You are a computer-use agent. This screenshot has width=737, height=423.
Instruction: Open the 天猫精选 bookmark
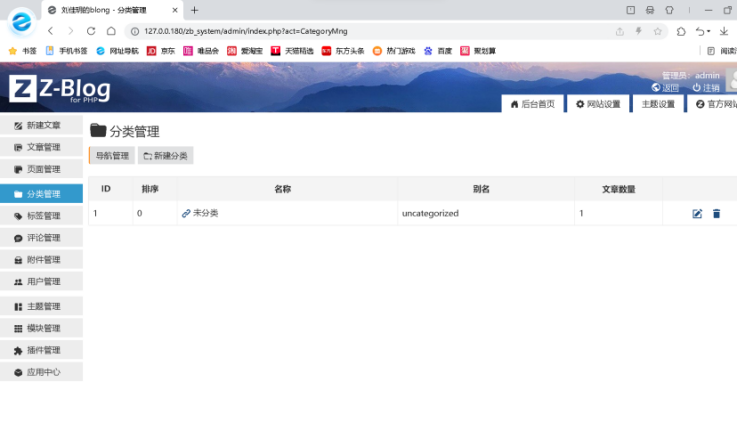(x=292, y=51)
